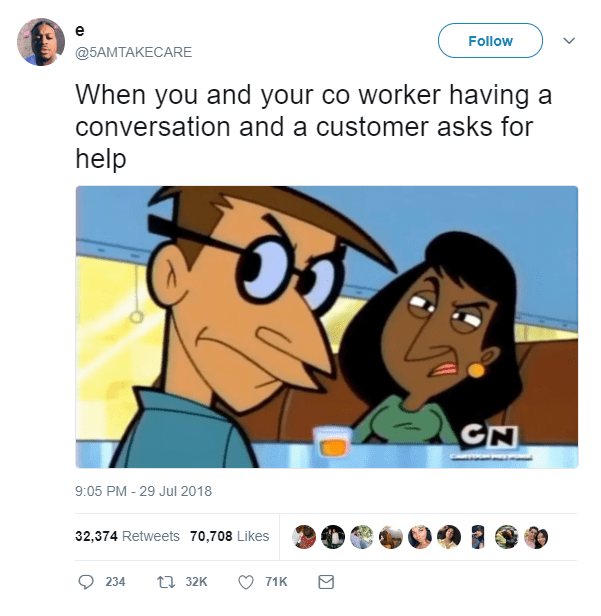Click the third liker avatar in row

362,537
